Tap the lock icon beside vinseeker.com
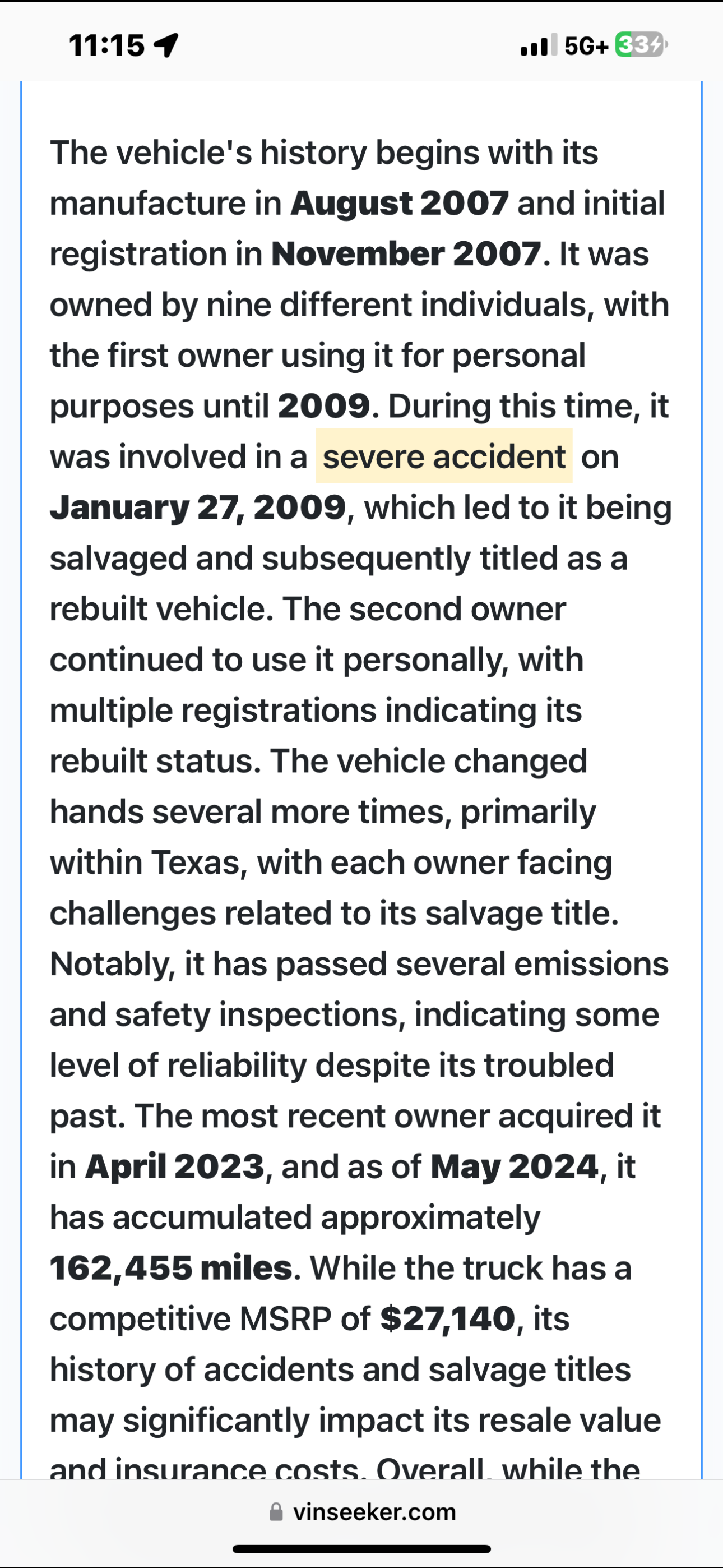Image resolution: width=723 pixels, height=1568 pixels. tap(276, 1512)
